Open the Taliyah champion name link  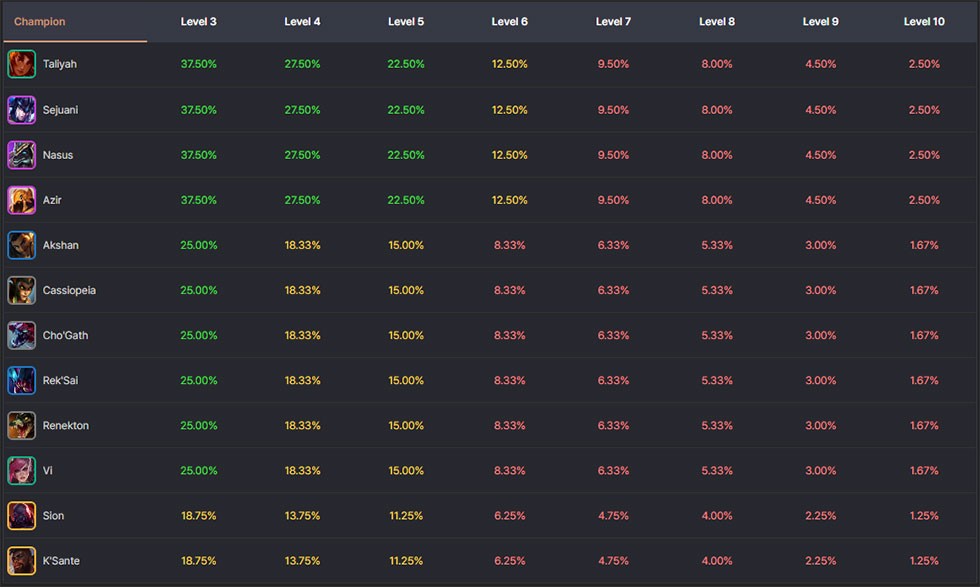(60, 64)
